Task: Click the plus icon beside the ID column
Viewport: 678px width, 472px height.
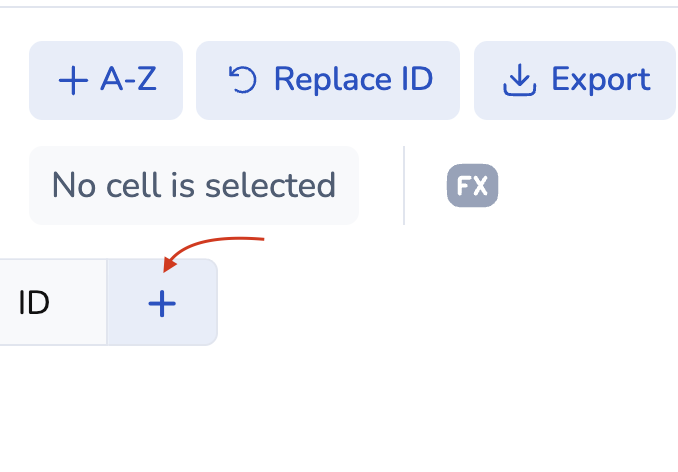Action: (x=162, y=304)
